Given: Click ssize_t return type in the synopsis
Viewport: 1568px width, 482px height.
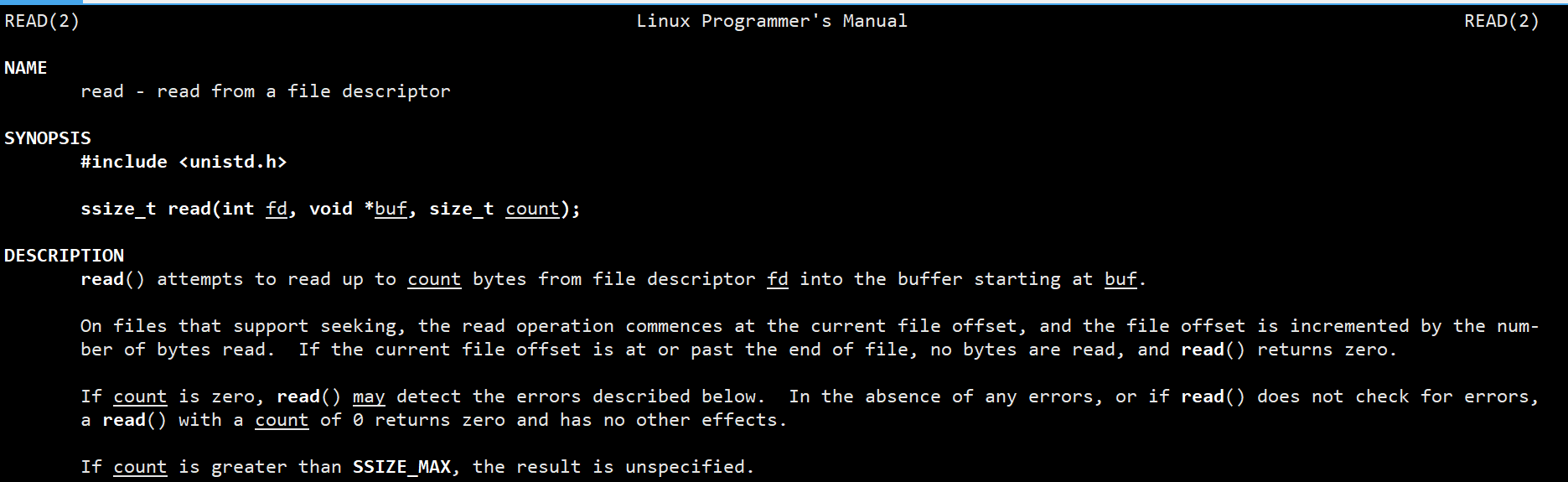Looking at the screenshot, I should click(118, 209).
